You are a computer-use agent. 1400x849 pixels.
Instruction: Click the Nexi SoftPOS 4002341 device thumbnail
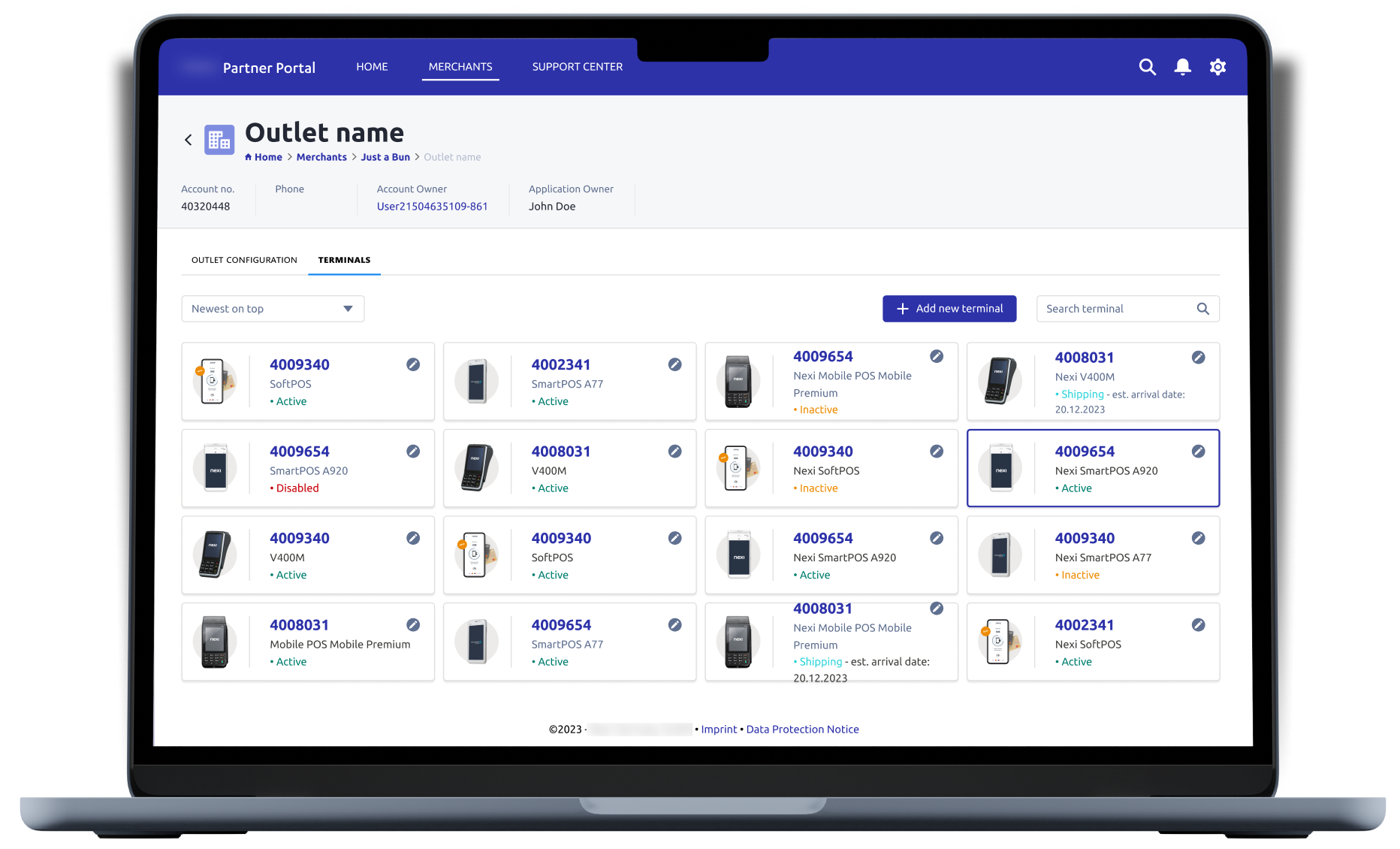point(1000,642)
